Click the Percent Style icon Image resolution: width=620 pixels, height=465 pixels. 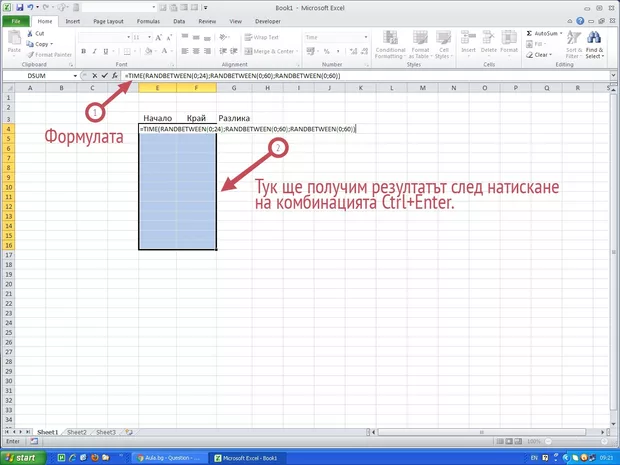[x=327, y=51]
